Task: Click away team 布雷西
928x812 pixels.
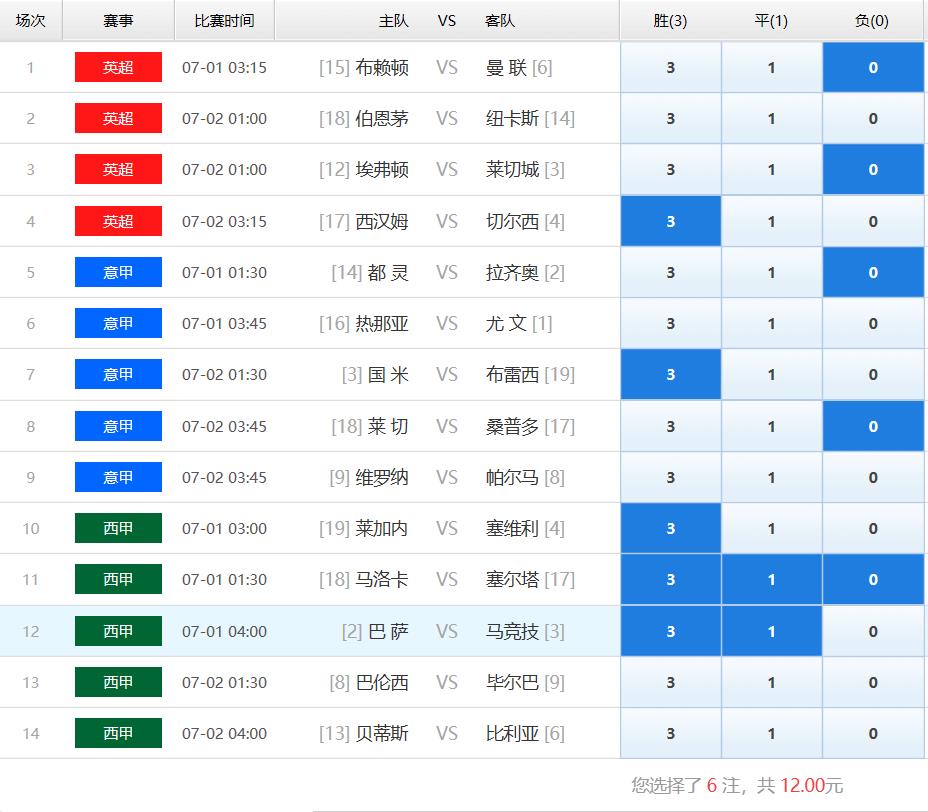Action: click(x=513, y=374)
